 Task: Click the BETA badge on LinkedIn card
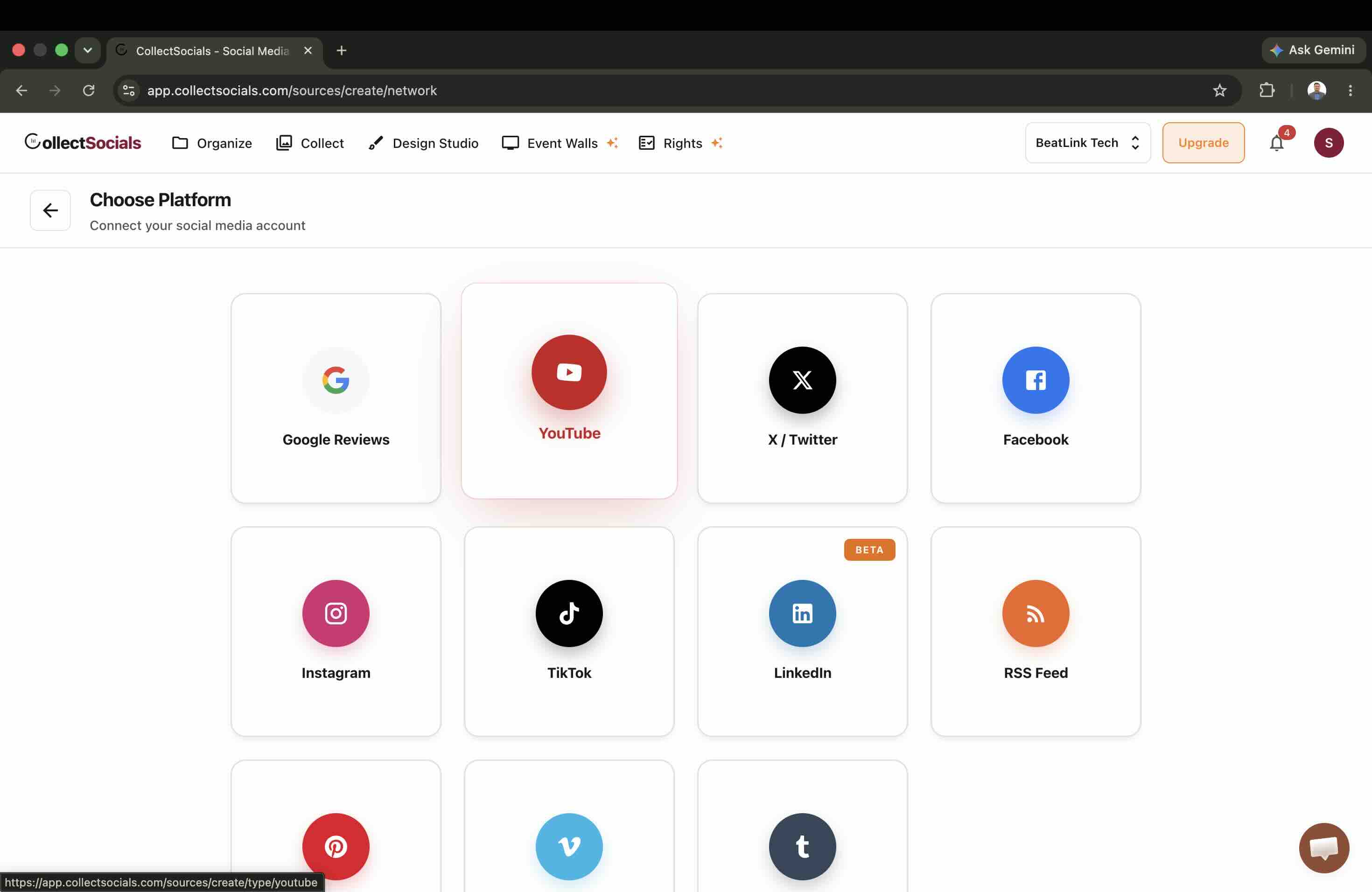click(x=869, y=550)
